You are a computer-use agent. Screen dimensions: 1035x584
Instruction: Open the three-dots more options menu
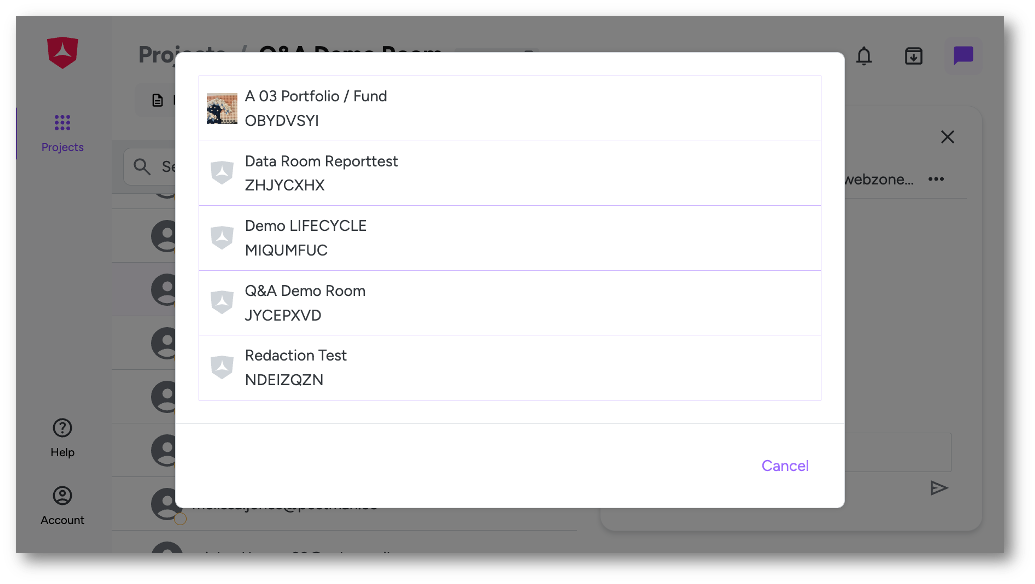[x=936, y=179]
